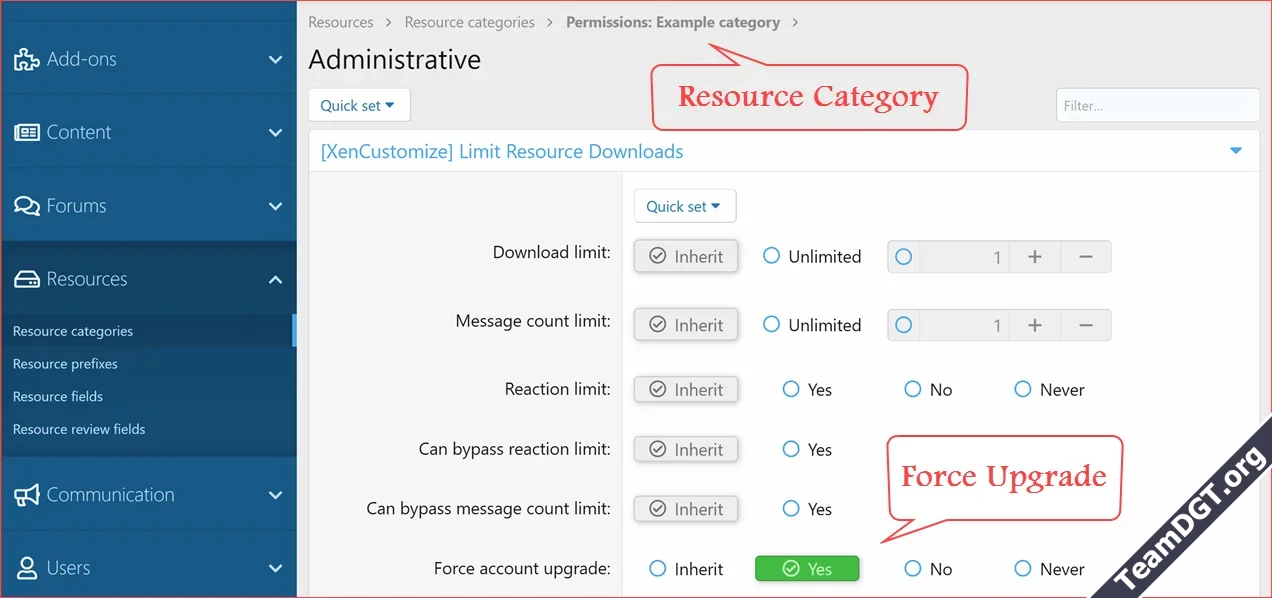Image resolution: width=1272 pixels, height=598 pixels.
Task: Select Yes for Reaction limit
Action: click(807, 390)
